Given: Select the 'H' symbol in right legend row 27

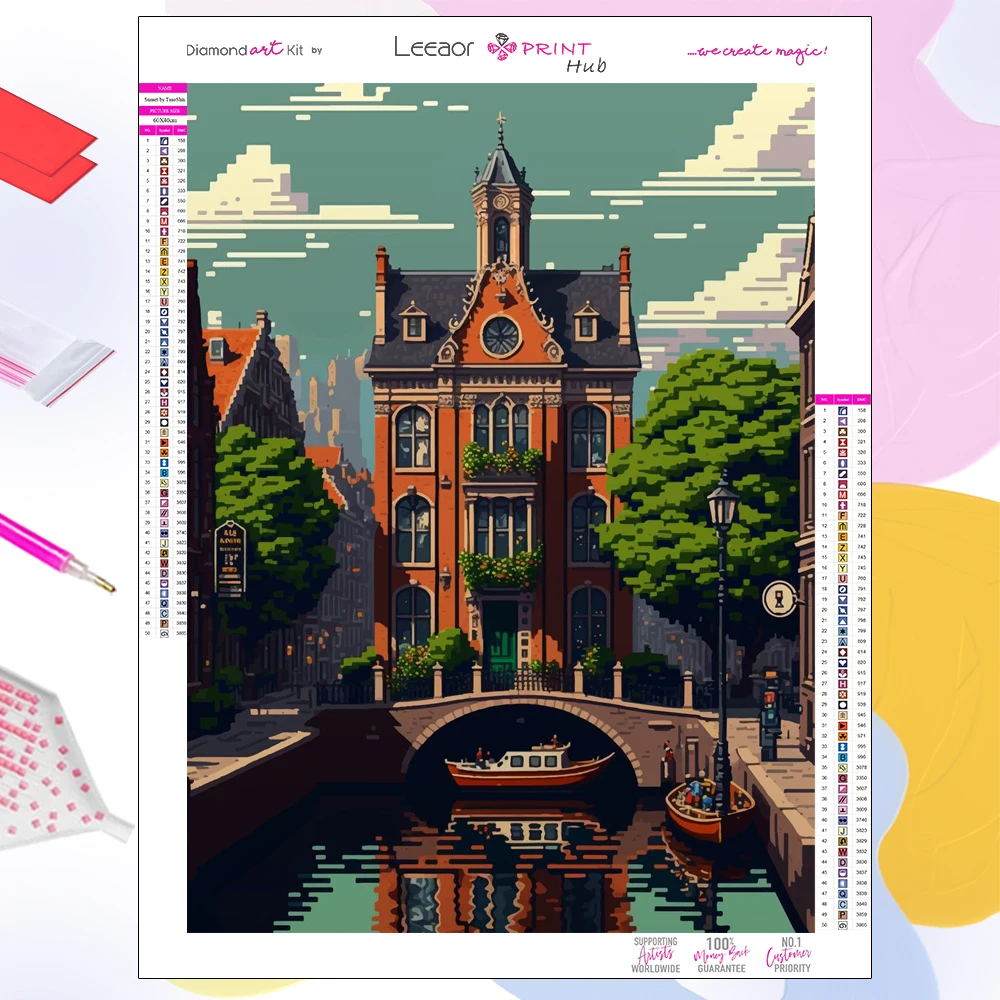Looking at the screenshot, I should point(842,684).
